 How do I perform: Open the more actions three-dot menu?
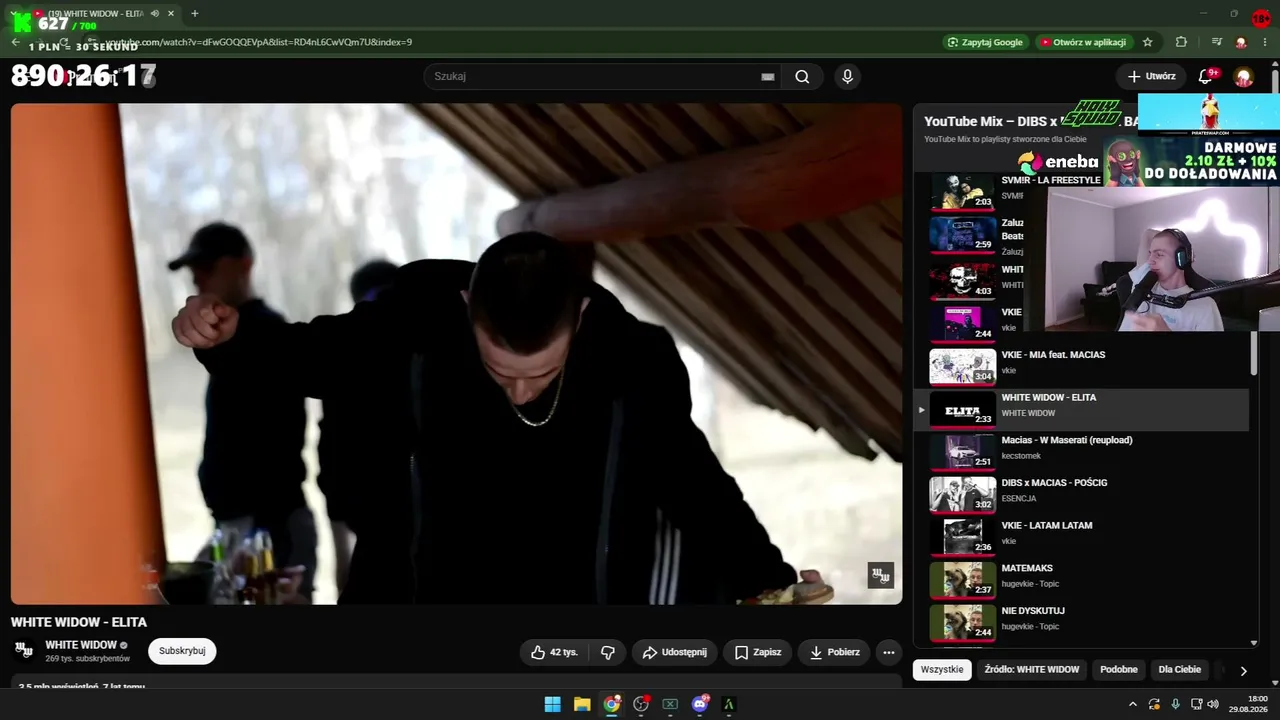click(x=888, y=652)
